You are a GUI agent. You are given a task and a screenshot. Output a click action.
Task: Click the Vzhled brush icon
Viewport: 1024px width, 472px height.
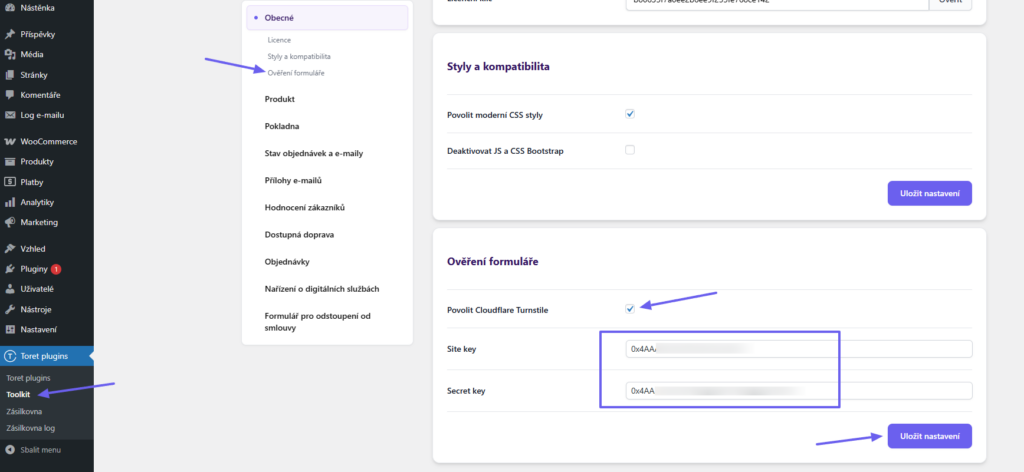click(x=10, y=248)
